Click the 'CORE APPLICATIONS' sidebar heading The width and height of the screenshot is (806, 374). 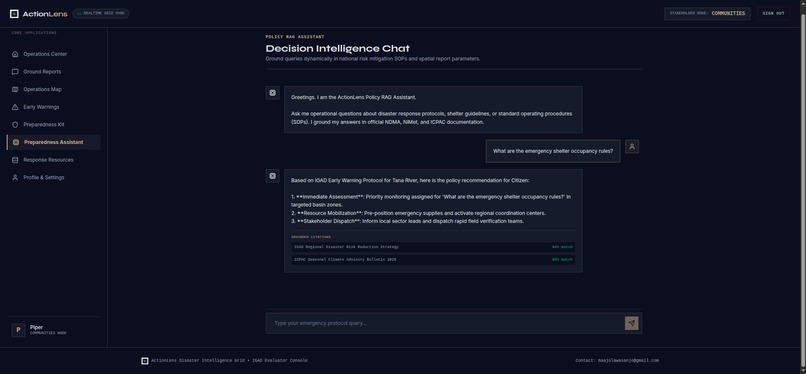coord(34,33)
